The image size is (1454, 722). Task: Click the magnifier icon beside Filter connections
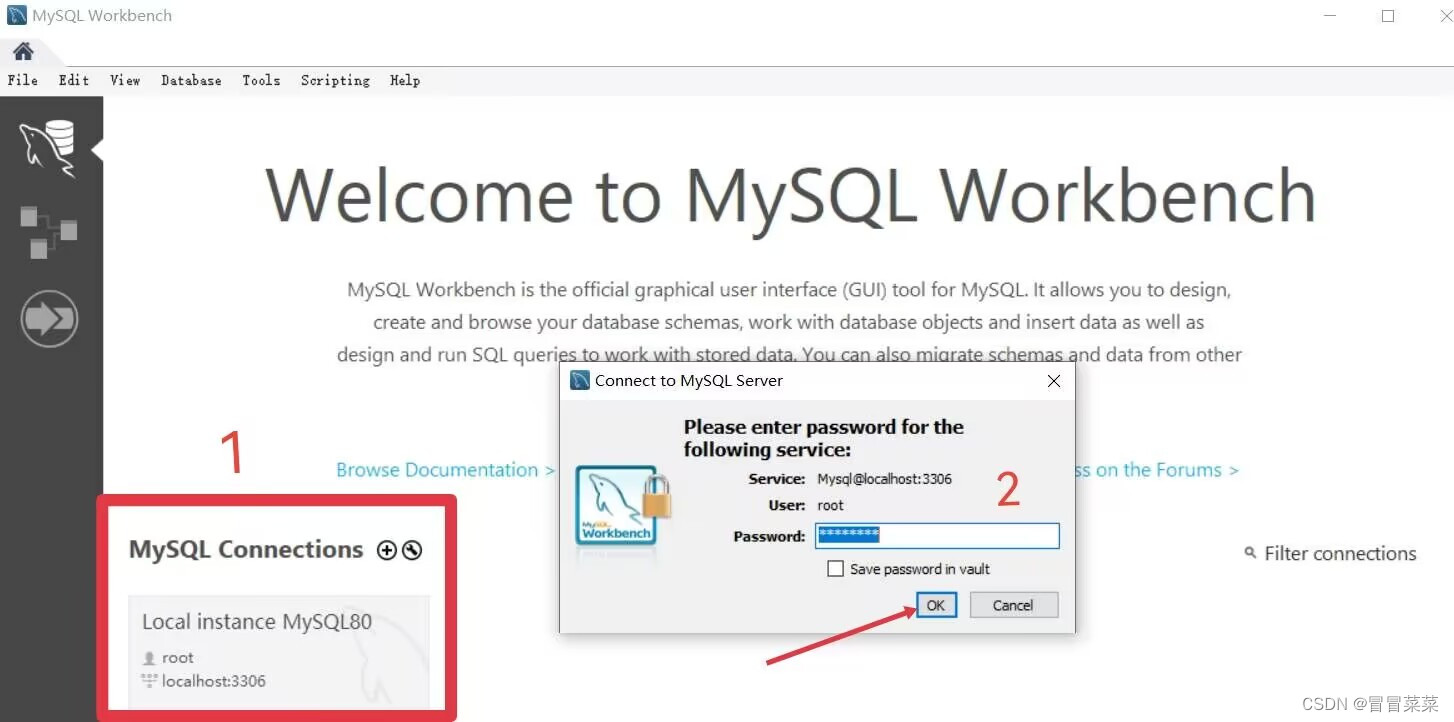tap(1250, 552)
